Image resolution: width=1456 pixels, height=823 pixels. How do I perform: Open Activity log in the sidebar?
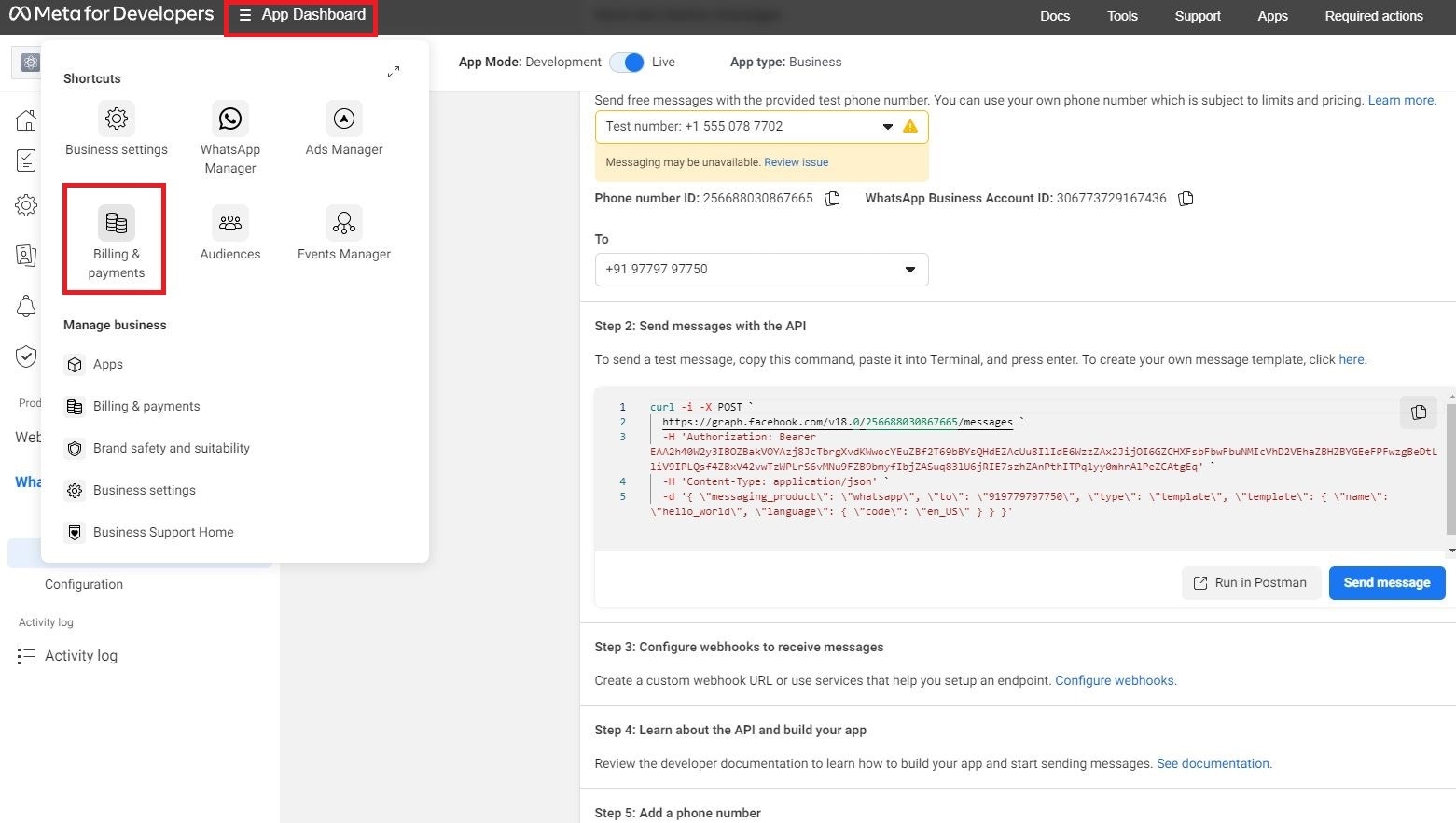pos(81,656)
